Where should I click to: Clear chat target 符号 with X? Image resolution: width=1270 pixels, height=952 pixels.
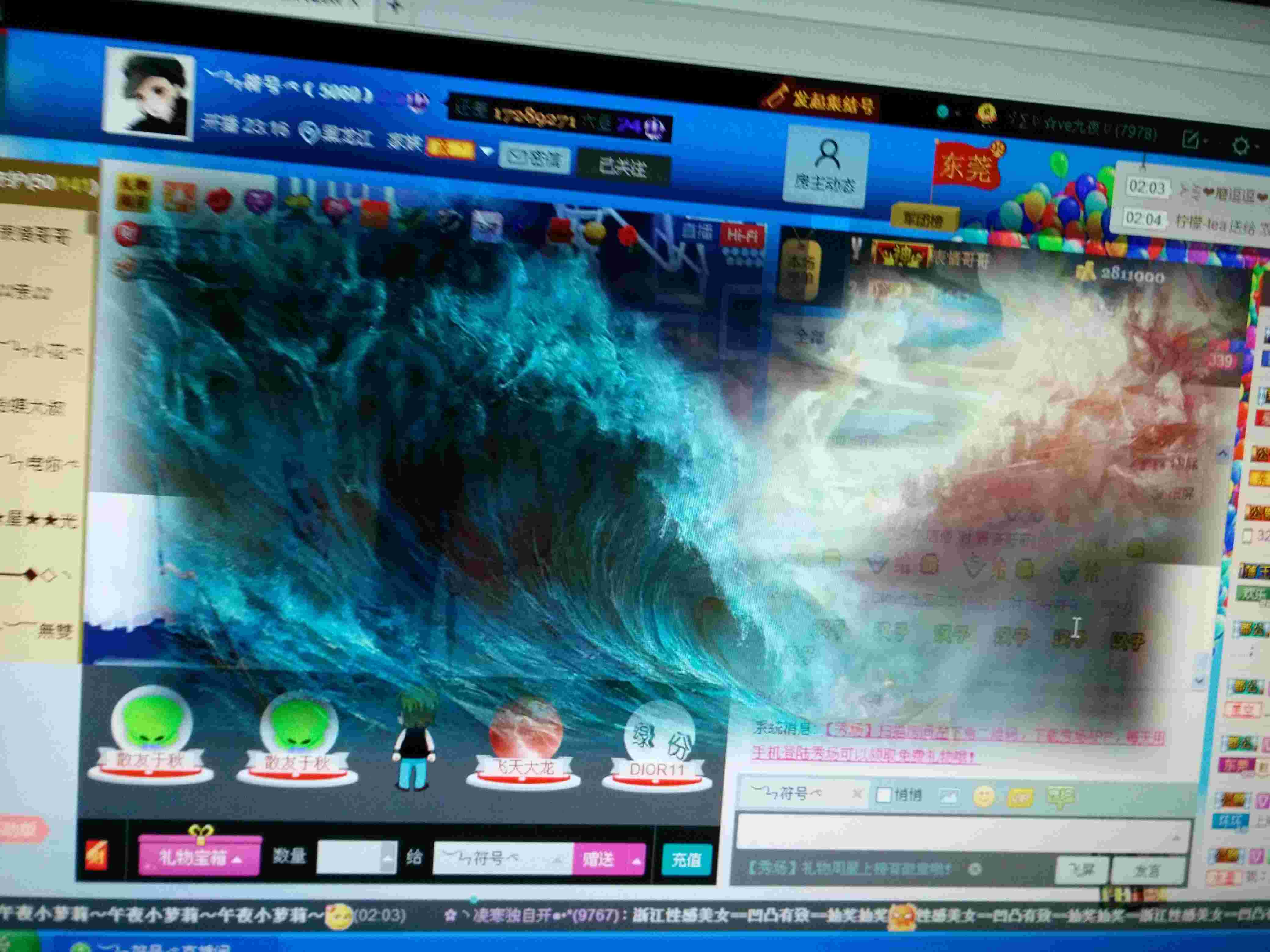click(857, 794)
